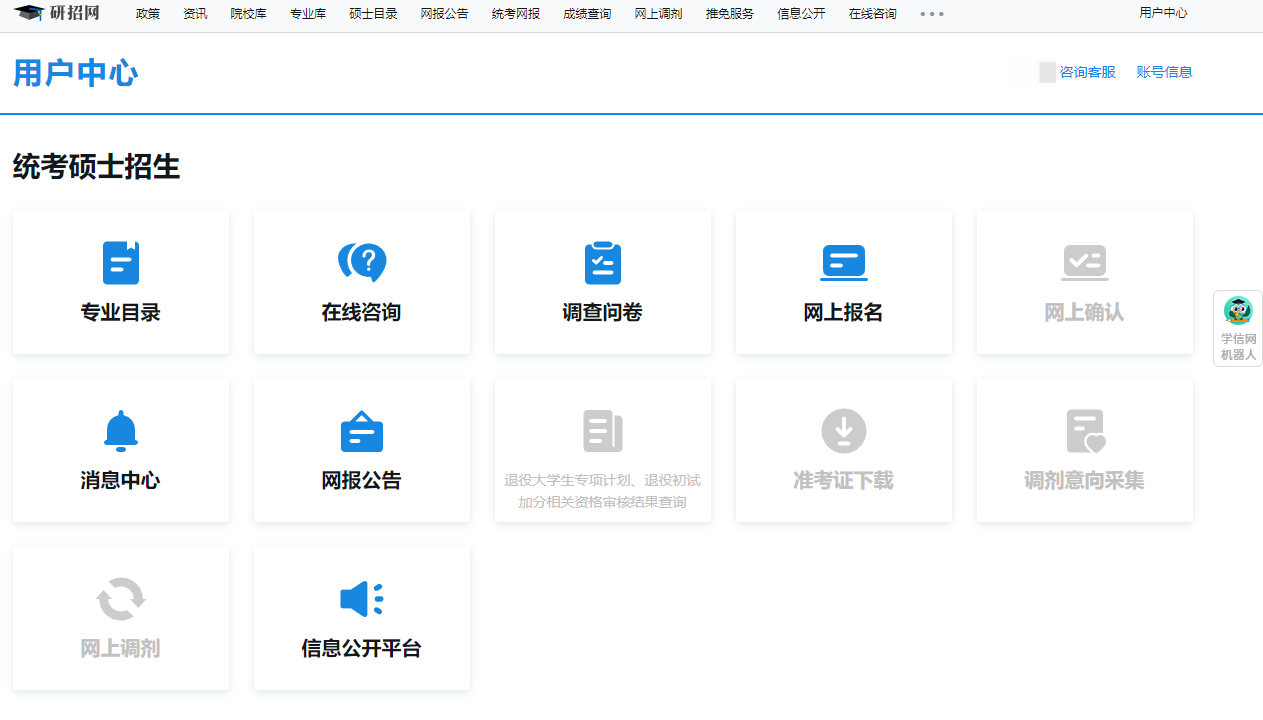
Task: Open the 专业目录 document icon
Action: (121, 263)
